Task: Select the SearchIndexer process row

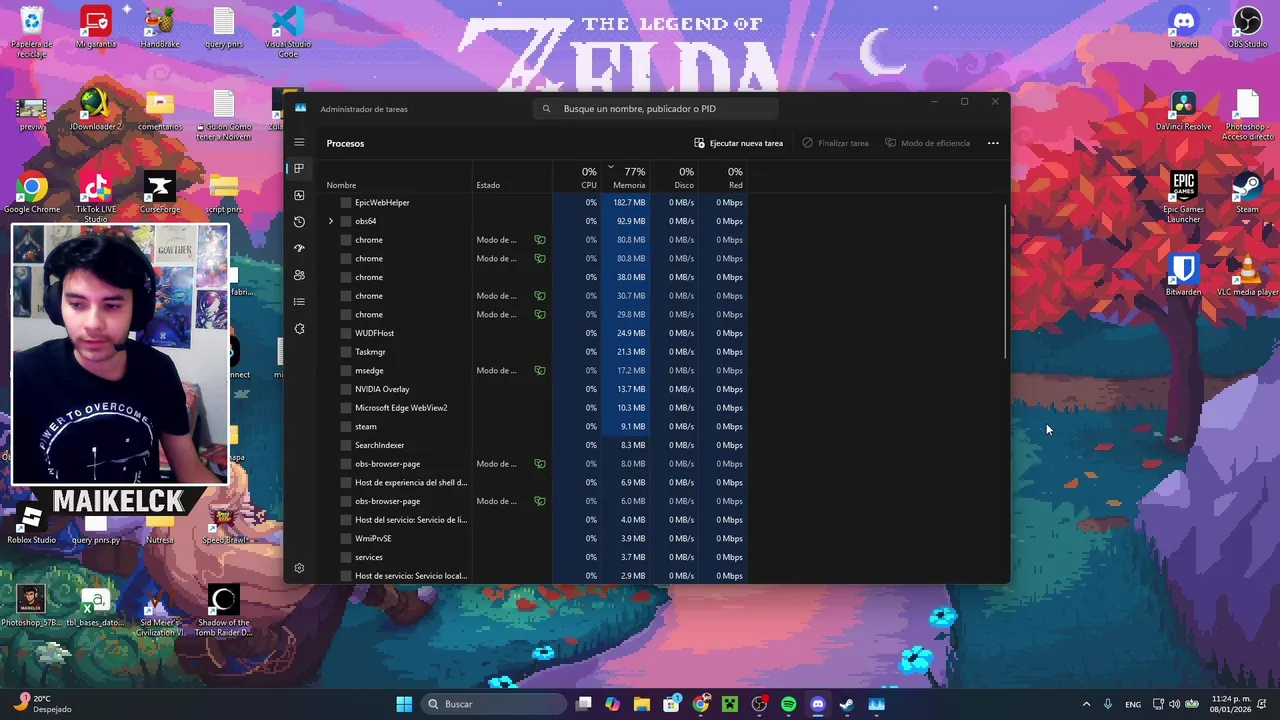Action: 534,445
